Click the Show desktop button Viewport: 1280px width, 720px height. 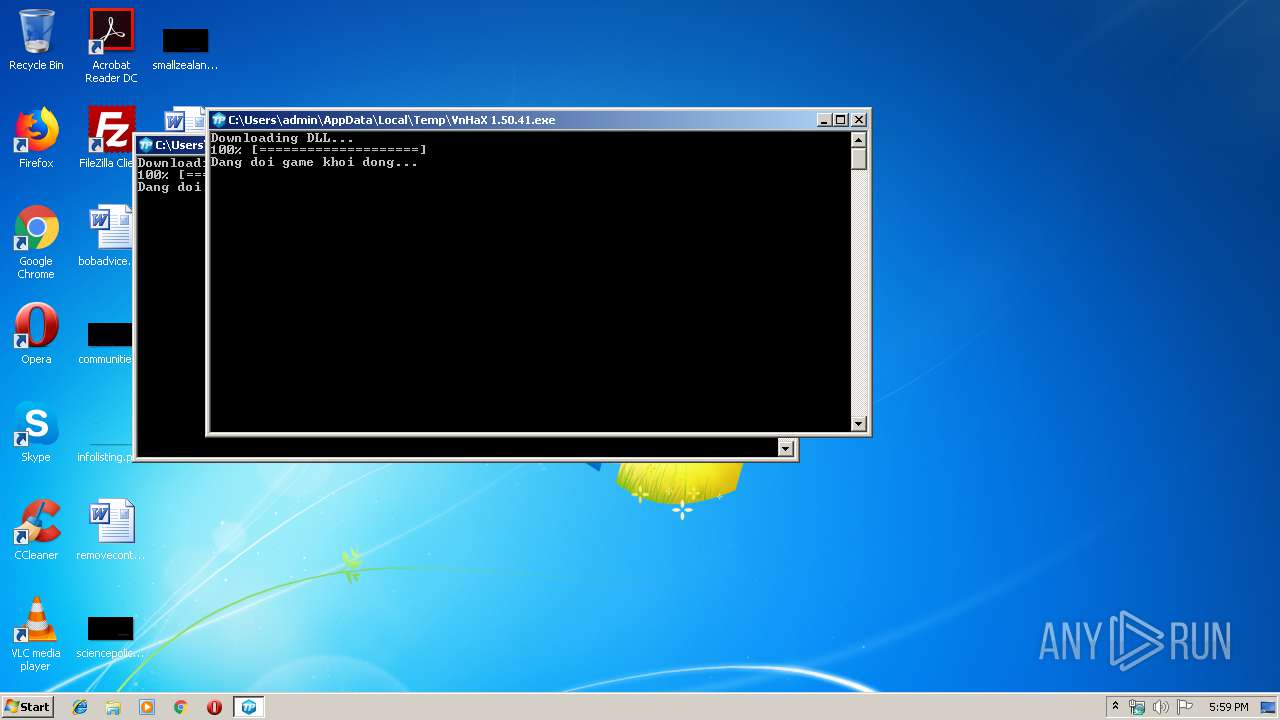point(1269,707)
